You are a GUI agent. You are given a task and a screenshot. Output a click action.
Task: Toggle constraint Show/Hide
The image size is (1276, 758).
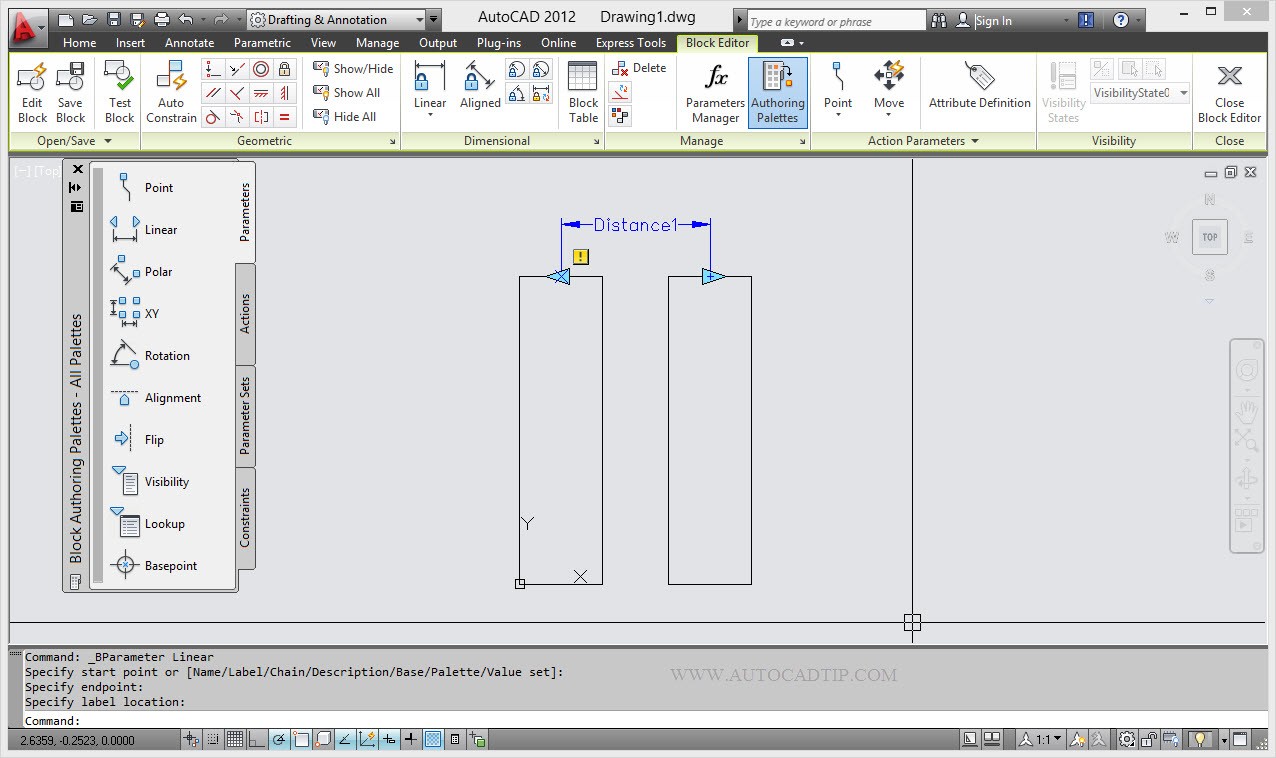tap(353, 68)
